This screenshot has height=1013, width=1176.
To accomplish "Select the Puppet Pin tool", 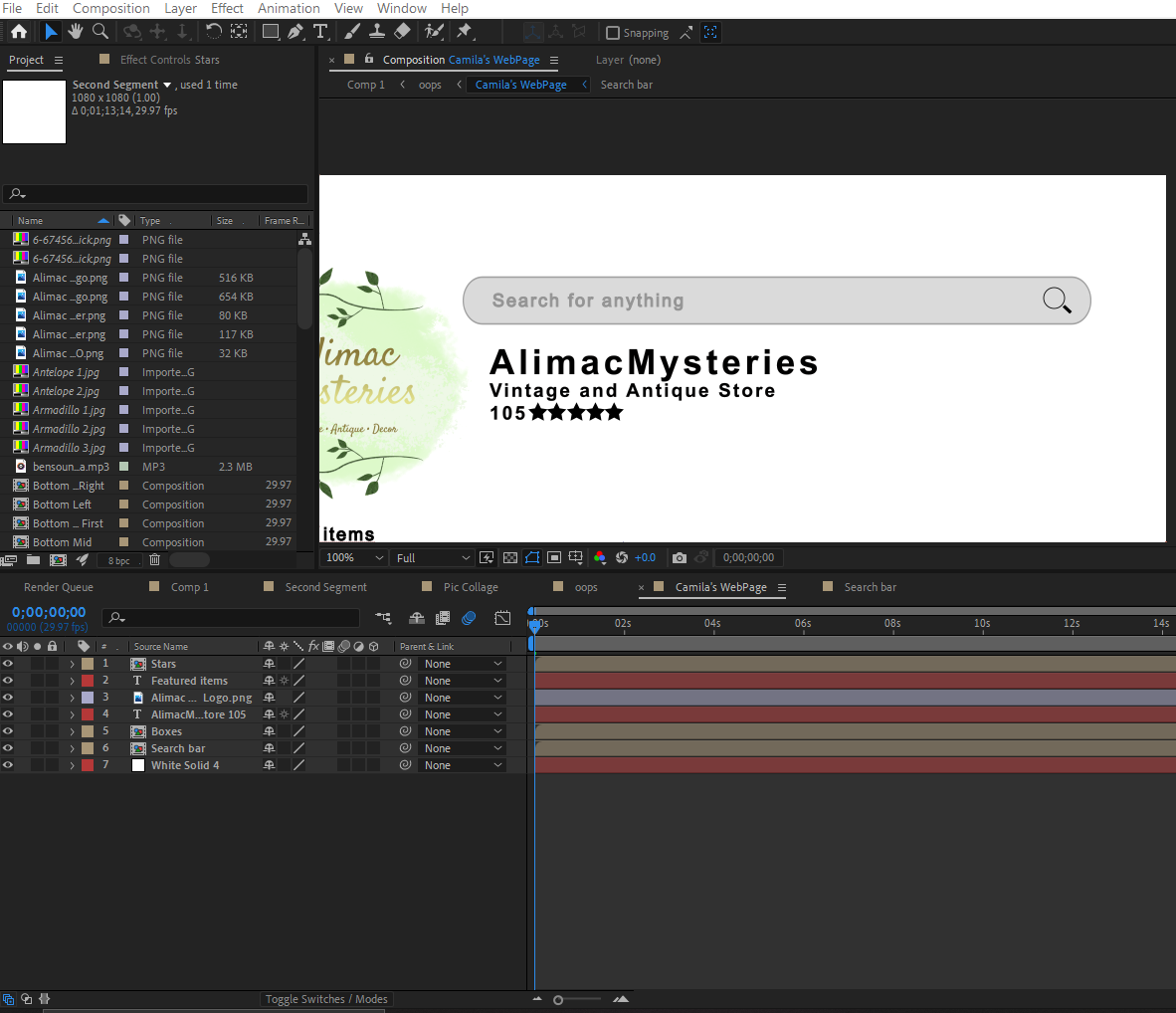I will point(464,32).
